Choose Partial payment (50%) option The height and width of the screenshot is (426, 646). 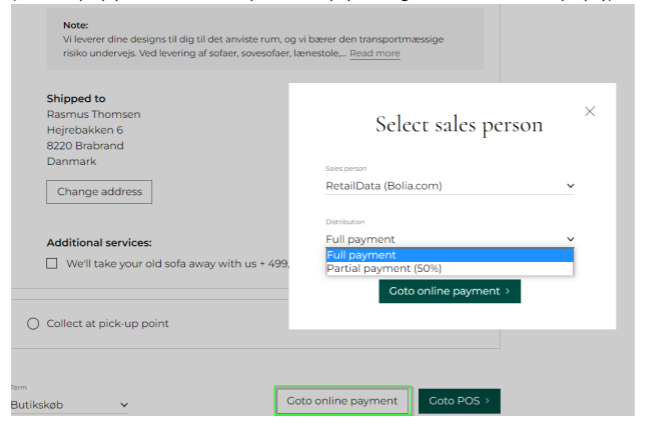pos(449,268)
